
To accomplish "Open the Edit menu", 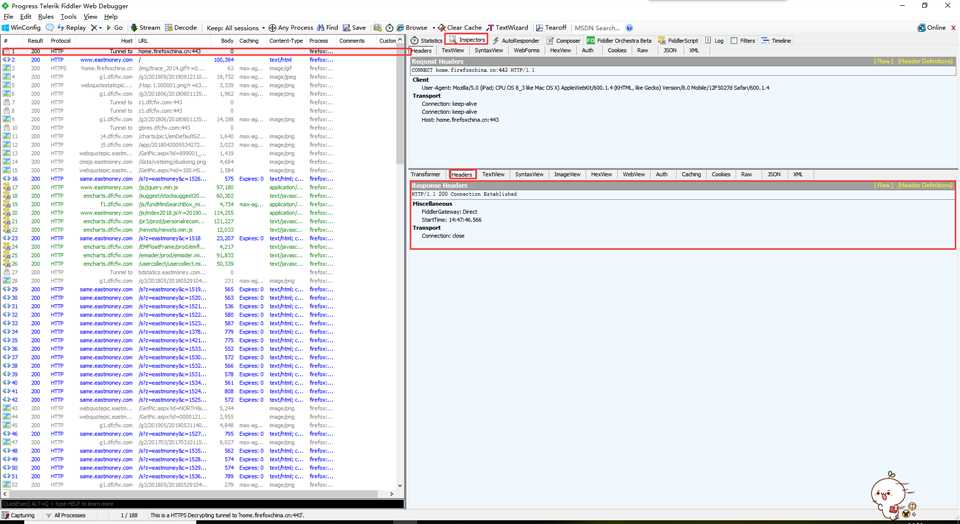I will point(26,17).
